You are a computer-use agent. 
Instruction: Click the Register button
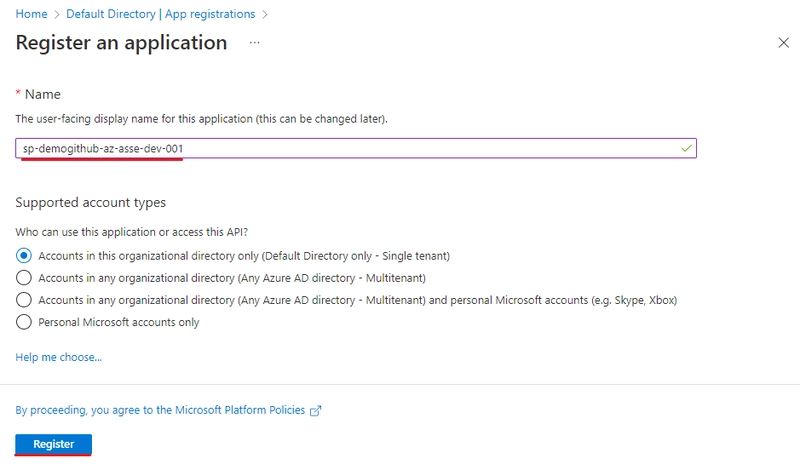coord(54,444)
